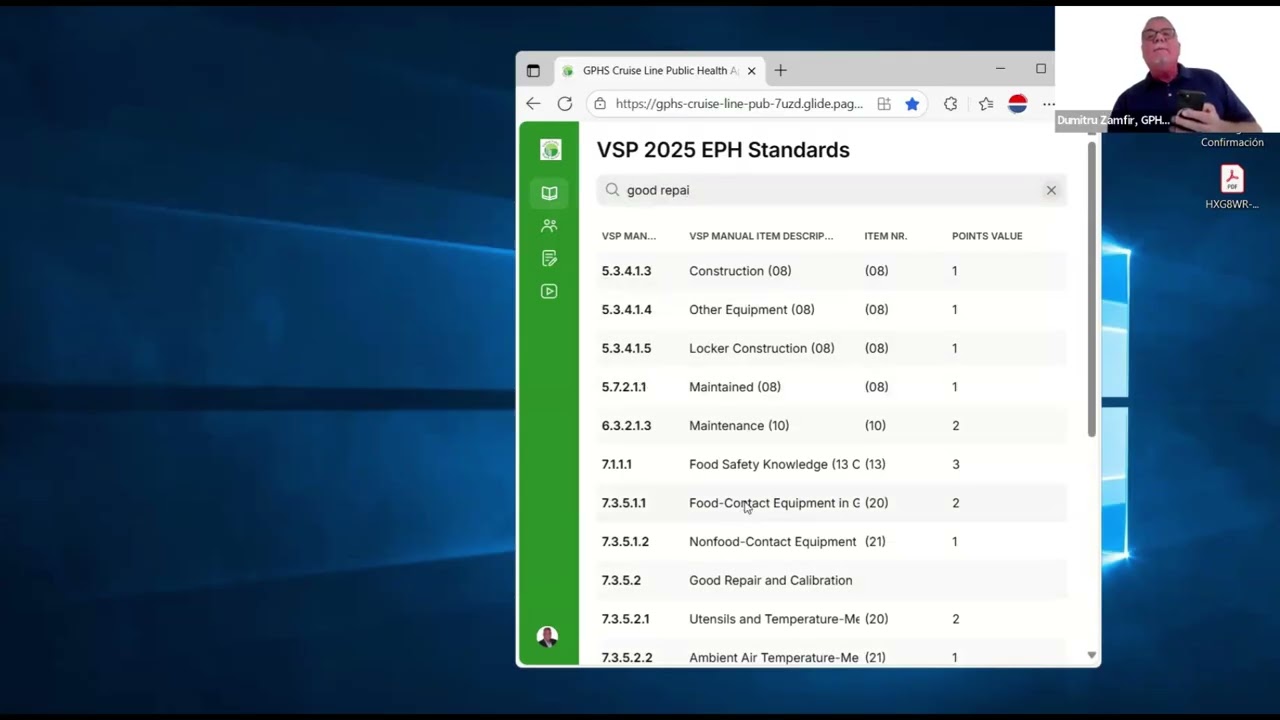Open the browser settings ellipsis menu

coord(1048,104)
